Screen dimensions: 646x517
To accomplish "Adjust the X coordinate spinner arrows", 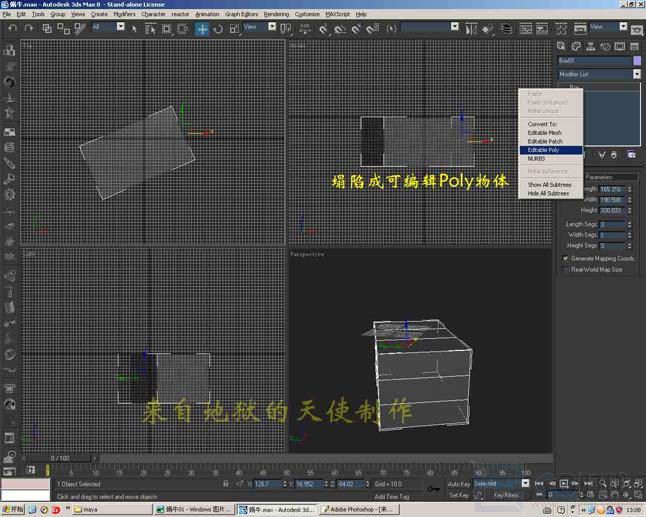I will [x=284, y=484].
